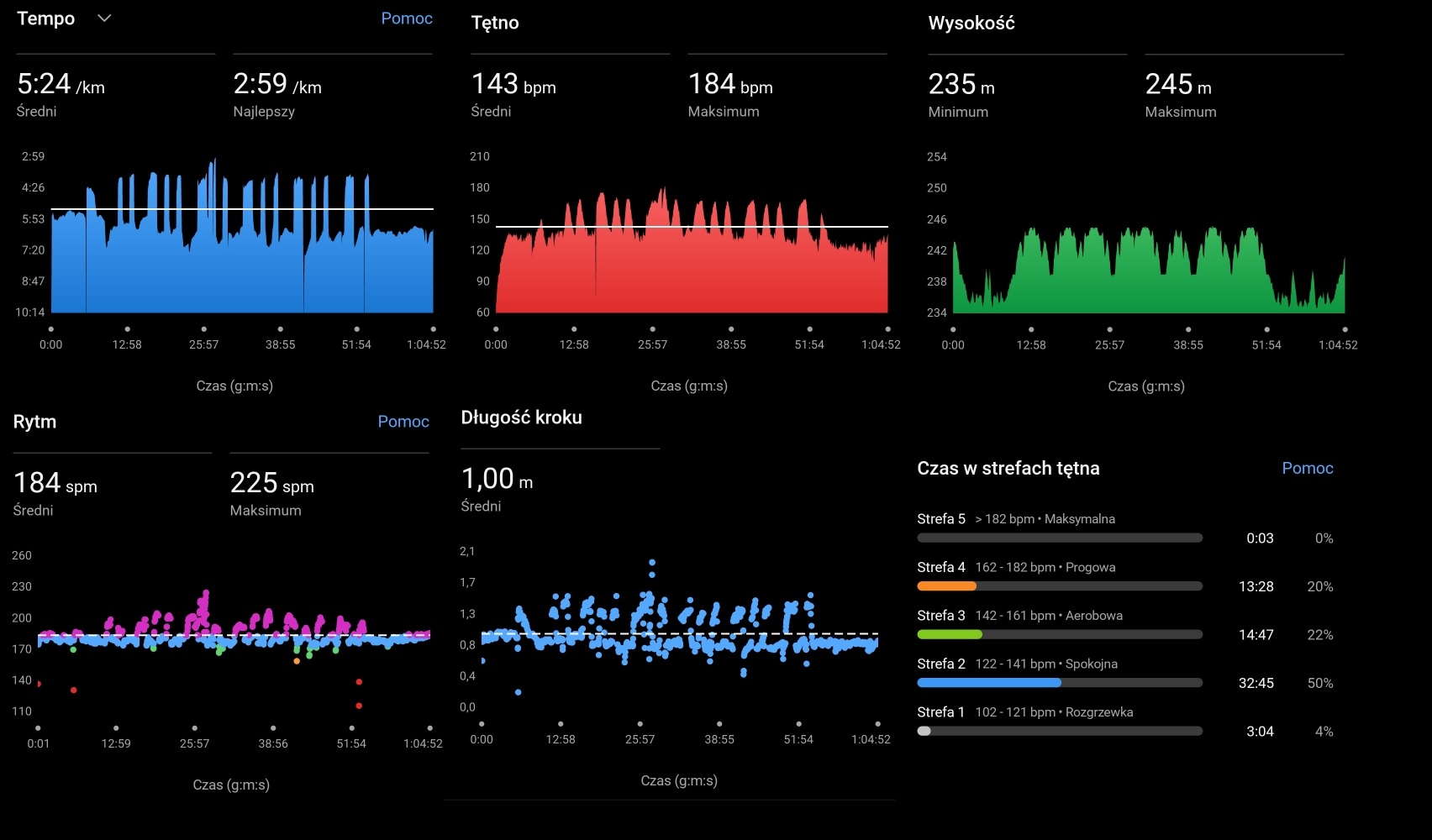Select the orange Strefa 4 Progowa bar
This screenshot has height=840, width=1432.
947,586
